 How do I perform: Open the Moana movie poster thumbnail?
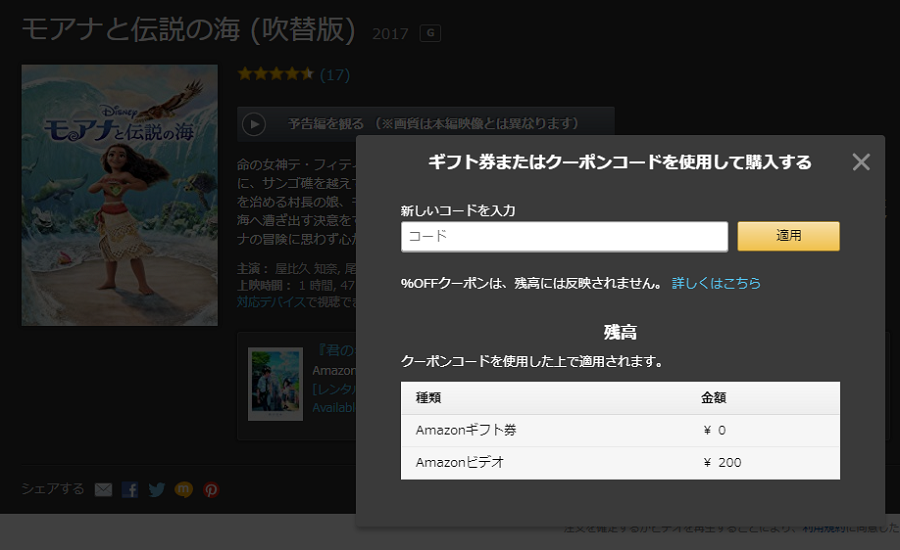119,195
